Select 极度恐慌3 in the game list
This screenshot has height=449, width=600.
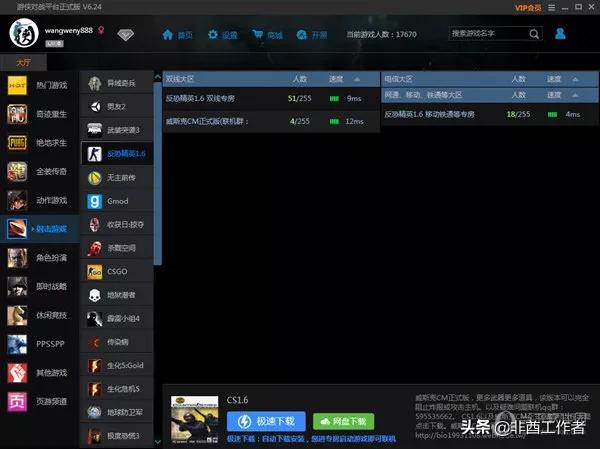pyautogui.click(x=117, y=436)
